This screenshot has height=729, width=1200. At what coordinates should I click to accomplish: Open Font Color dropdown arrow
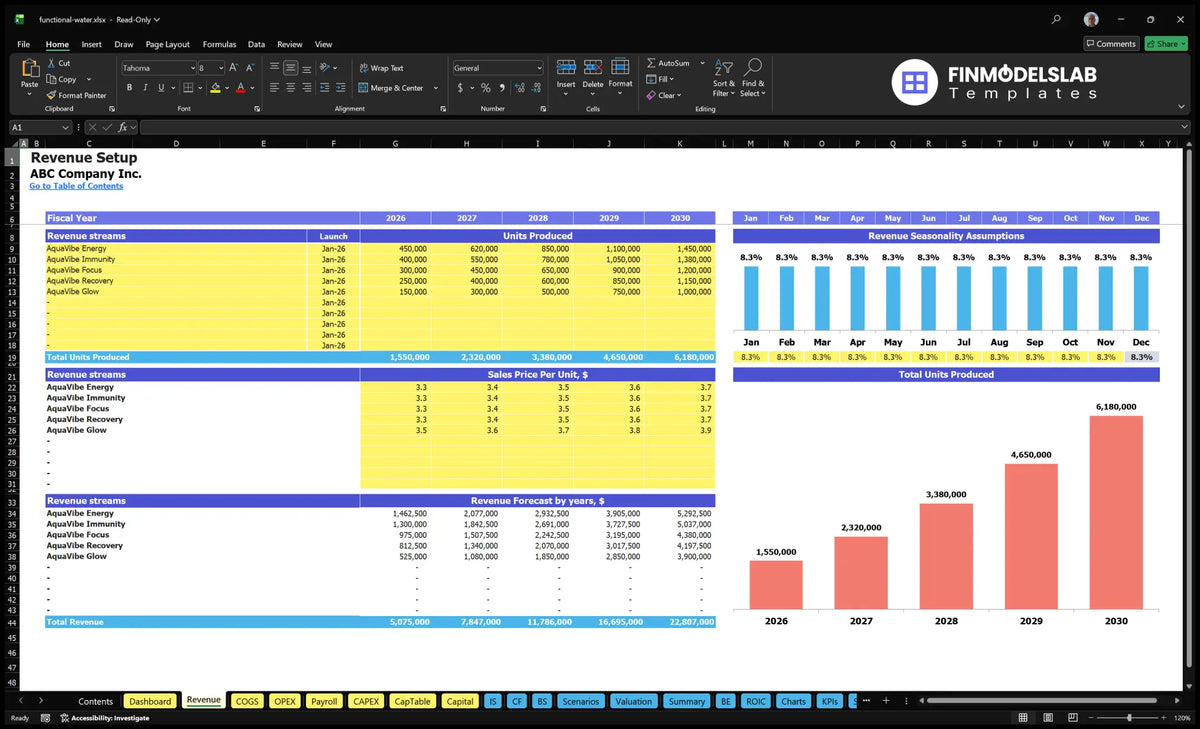pos(252,88)
